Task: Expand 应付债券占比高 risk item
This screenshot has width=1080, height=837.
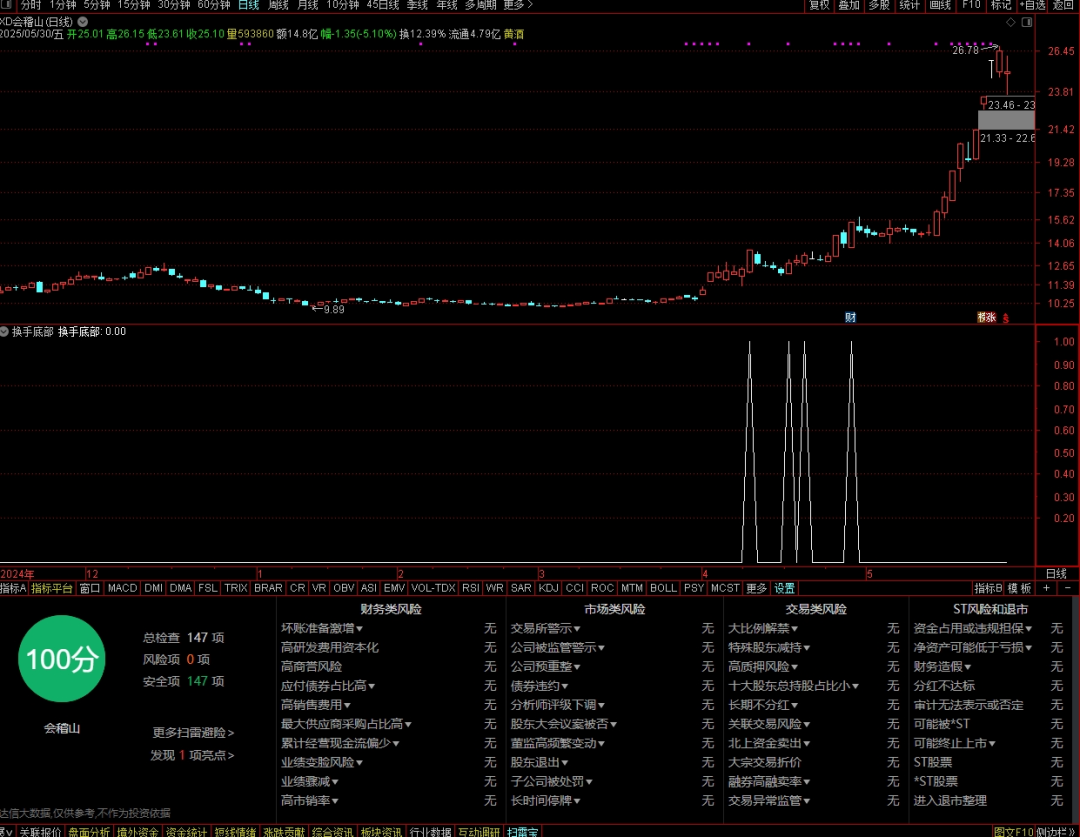Action: coord(328,685)
